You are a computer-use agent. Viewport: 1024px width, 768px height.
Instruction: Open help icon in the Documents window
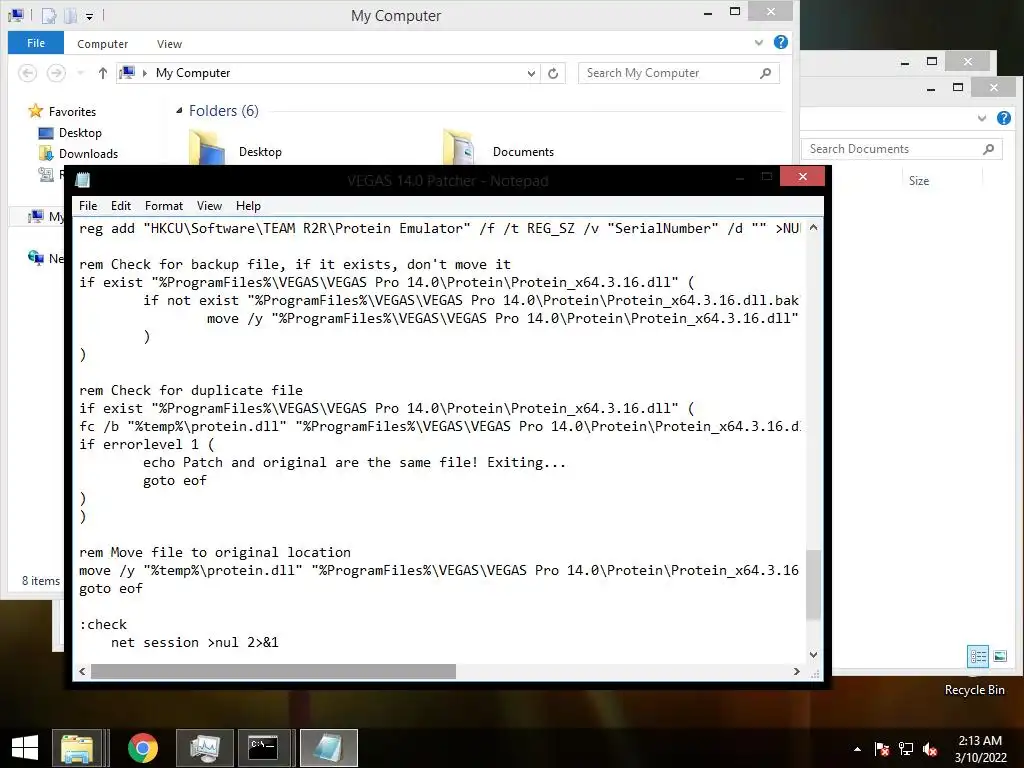coord(1004,118)
